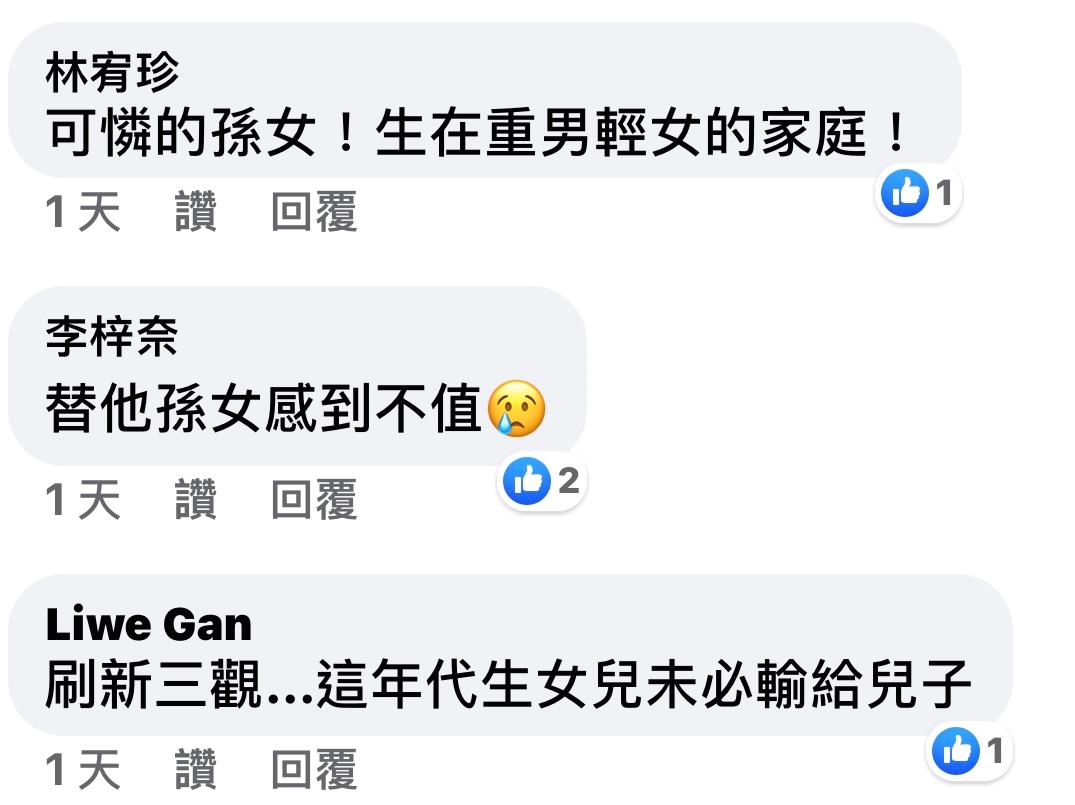View the reaction count 1 on Liwe Gan's comment
Screen dimensions: 1075x805
click(995, 751)
